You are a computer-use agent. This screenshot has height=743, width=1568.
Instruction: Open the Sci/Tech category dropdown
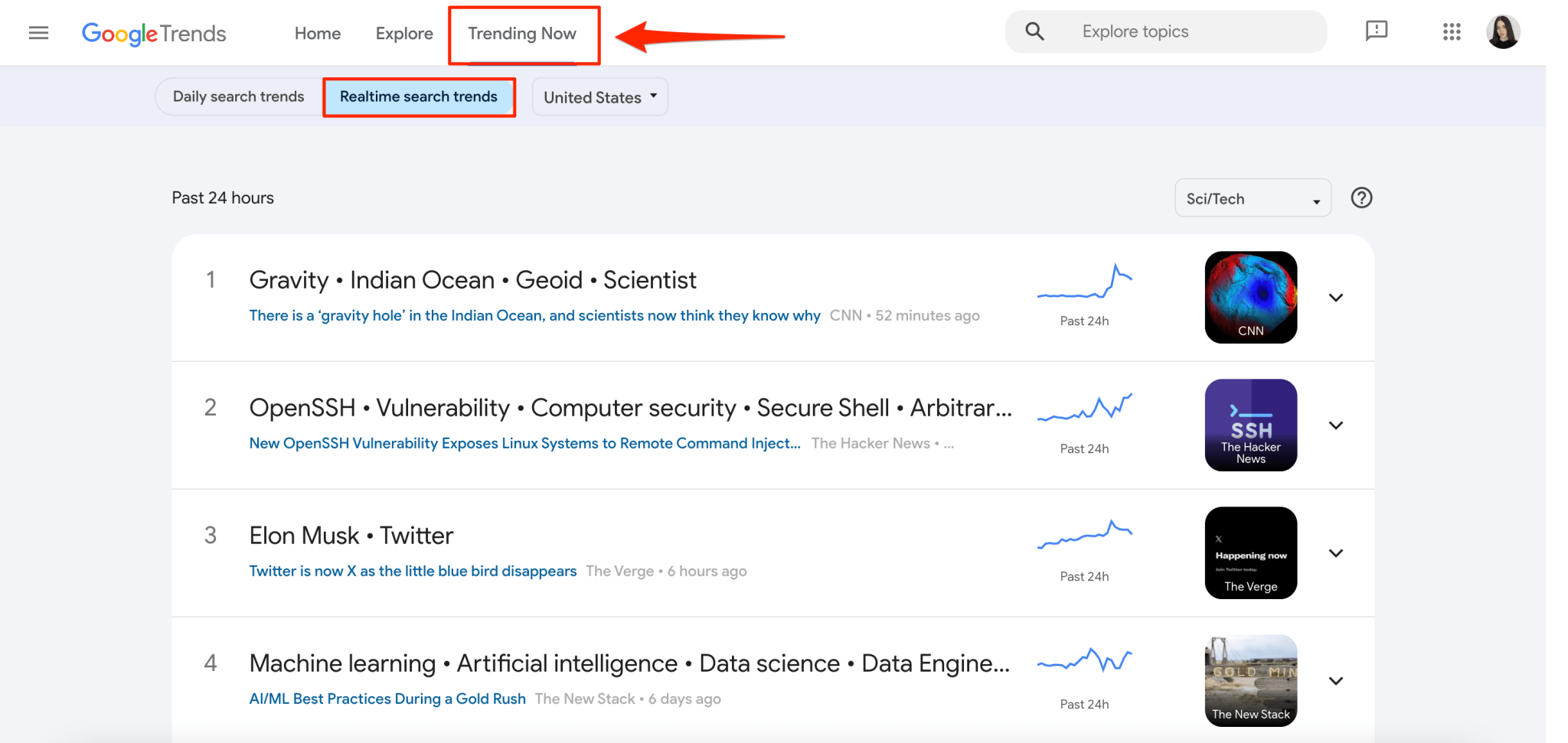click(x=1253, y=199)
